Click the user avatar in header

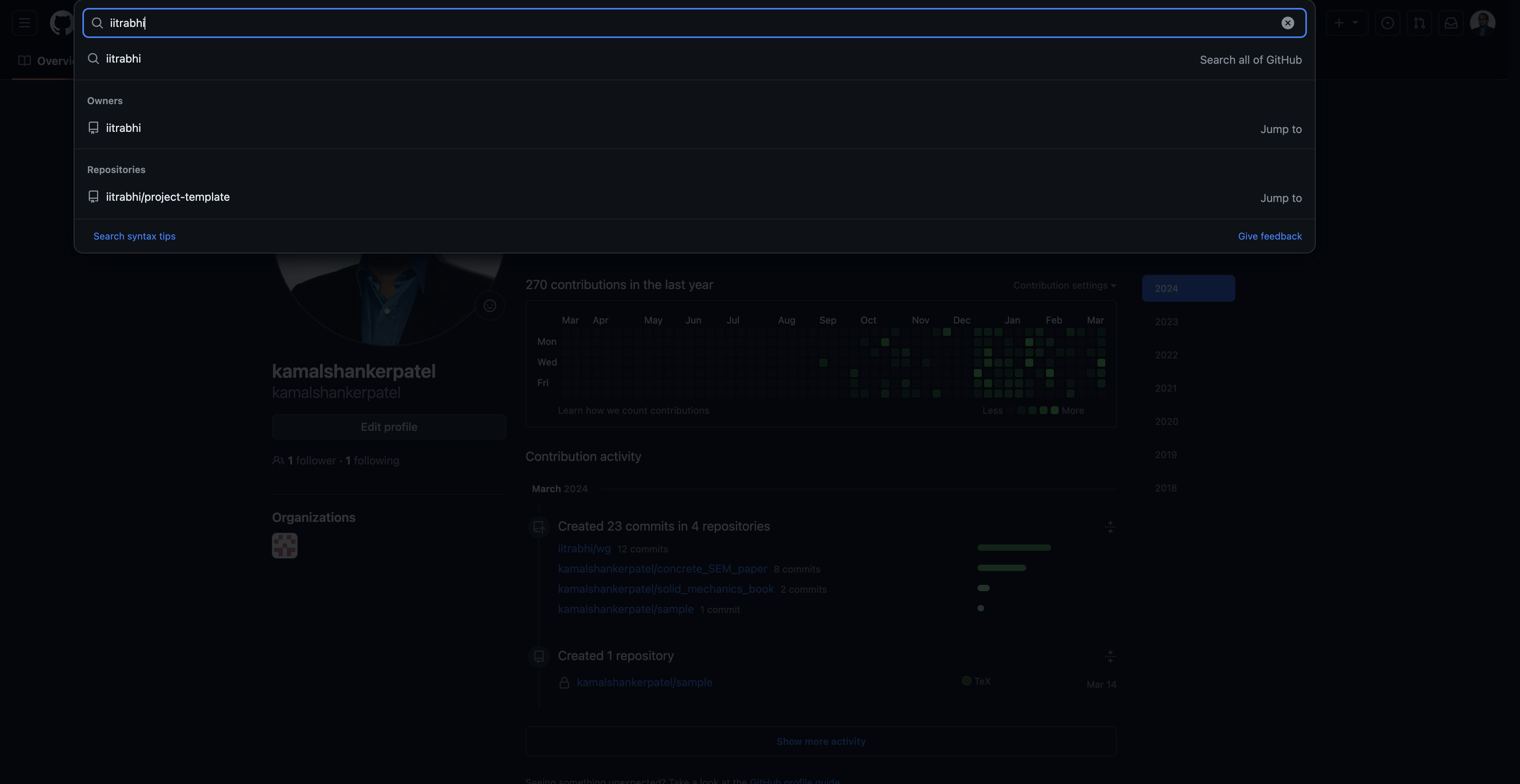click(x=1482, y=23)
